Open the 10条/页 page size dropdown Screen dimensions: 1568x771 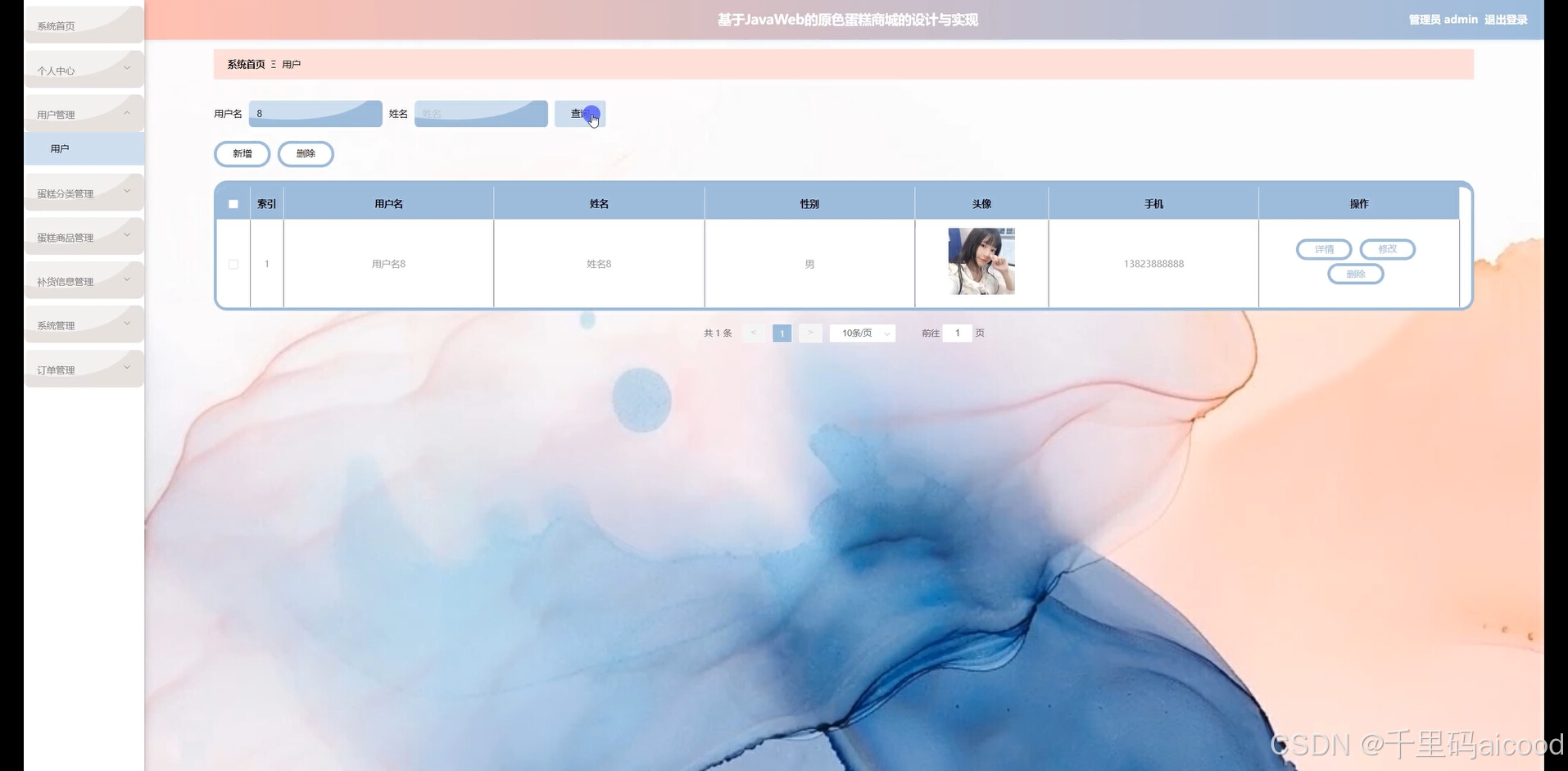coord(863,333)
